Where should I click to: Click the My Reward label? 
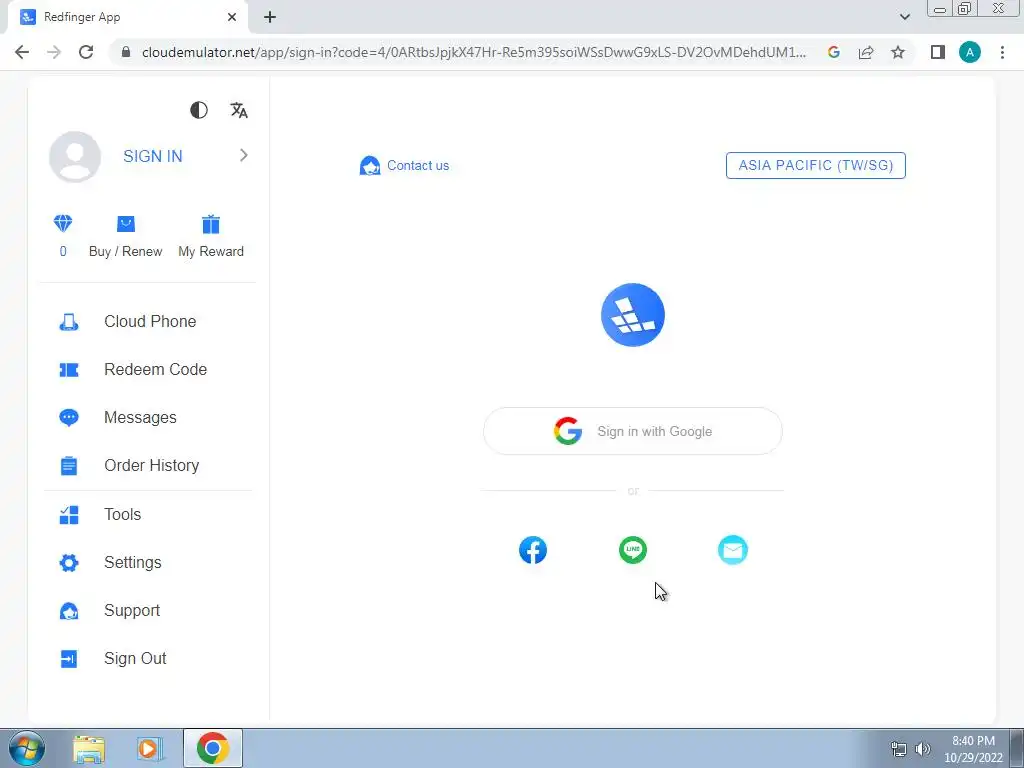click(x=211, y=251)
